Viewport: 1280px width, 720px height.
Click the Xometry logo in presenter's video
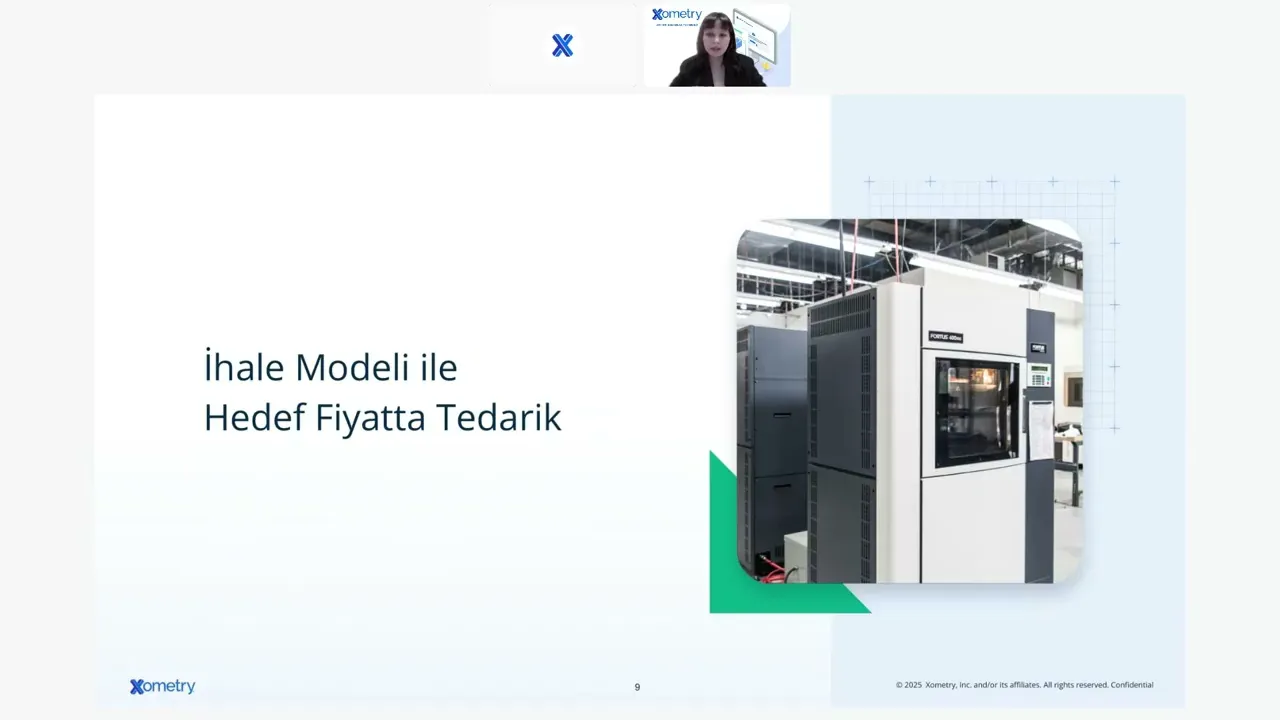(x=676, y=15)
